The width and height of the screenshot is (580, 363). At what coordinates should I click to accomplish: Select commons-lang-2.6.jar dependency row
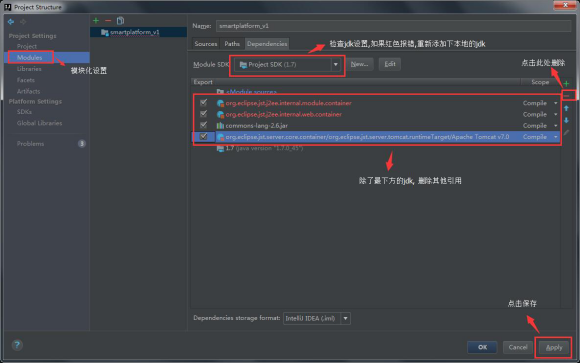click(x=375, y=125)
